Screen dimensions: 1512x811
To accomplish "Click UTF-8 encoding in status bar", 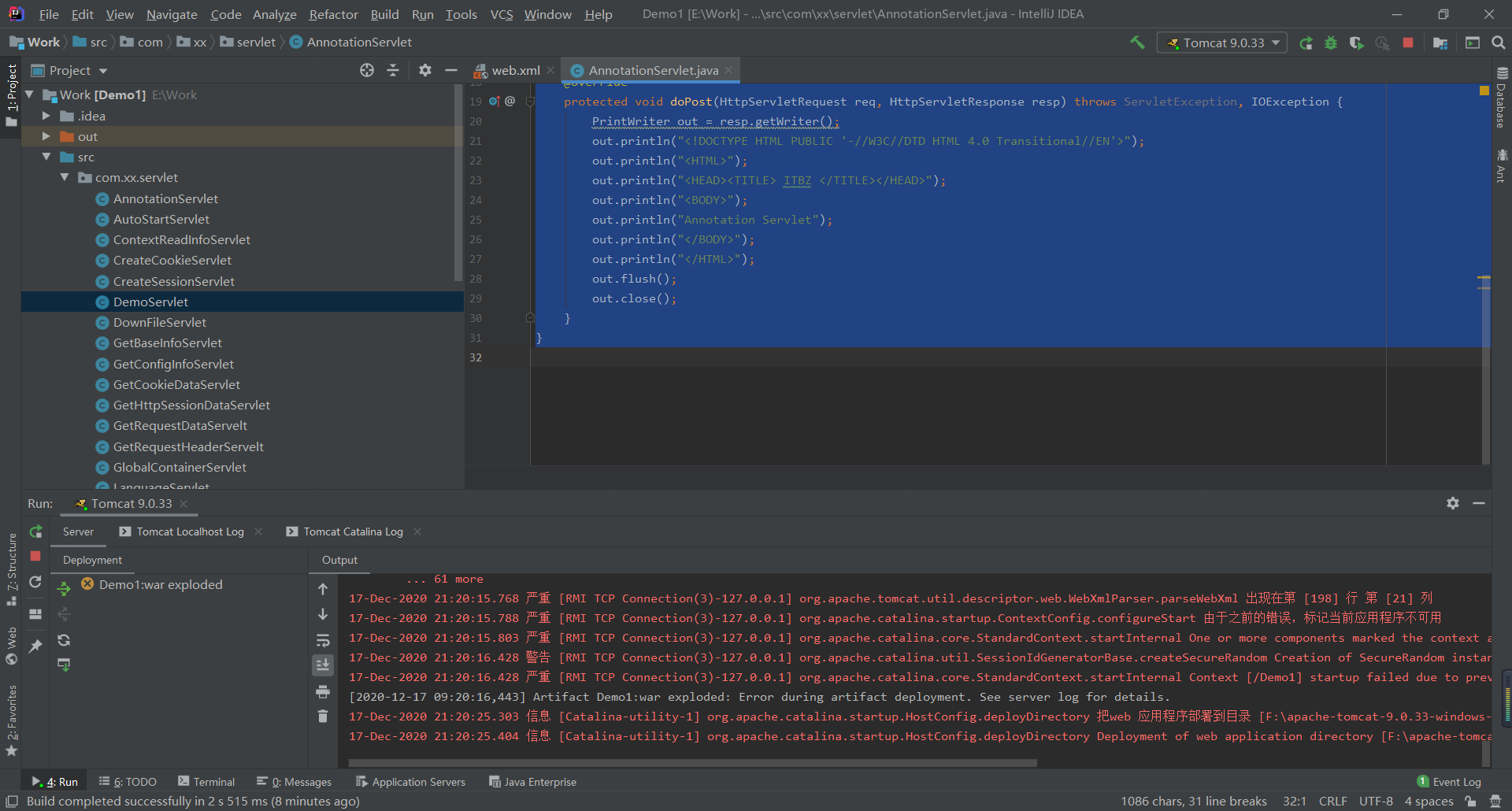I will 1376,801.
